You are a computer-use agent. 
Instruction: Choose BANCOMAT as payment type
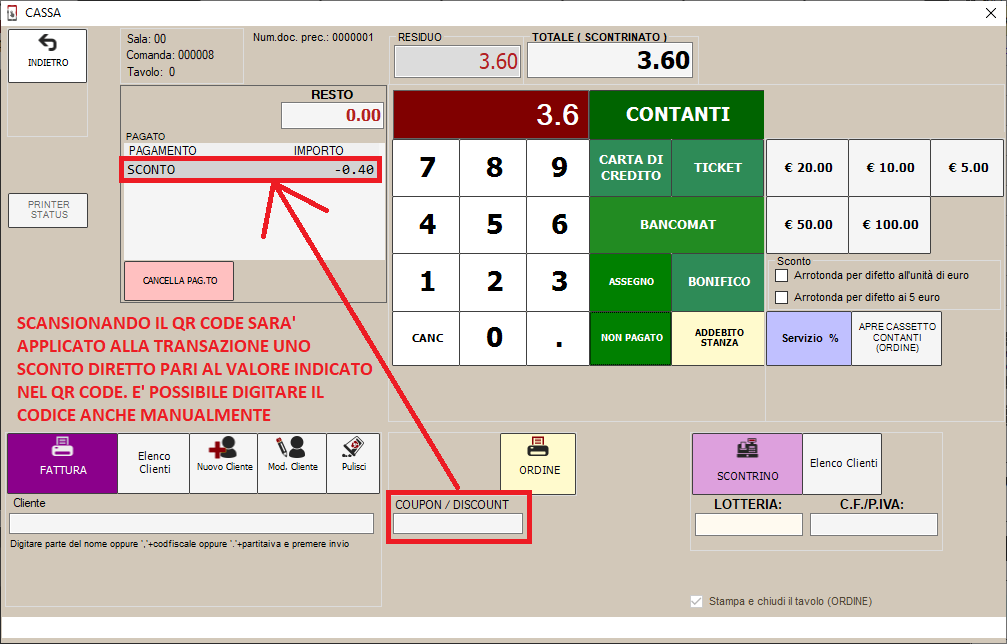(x=676, y=225)
